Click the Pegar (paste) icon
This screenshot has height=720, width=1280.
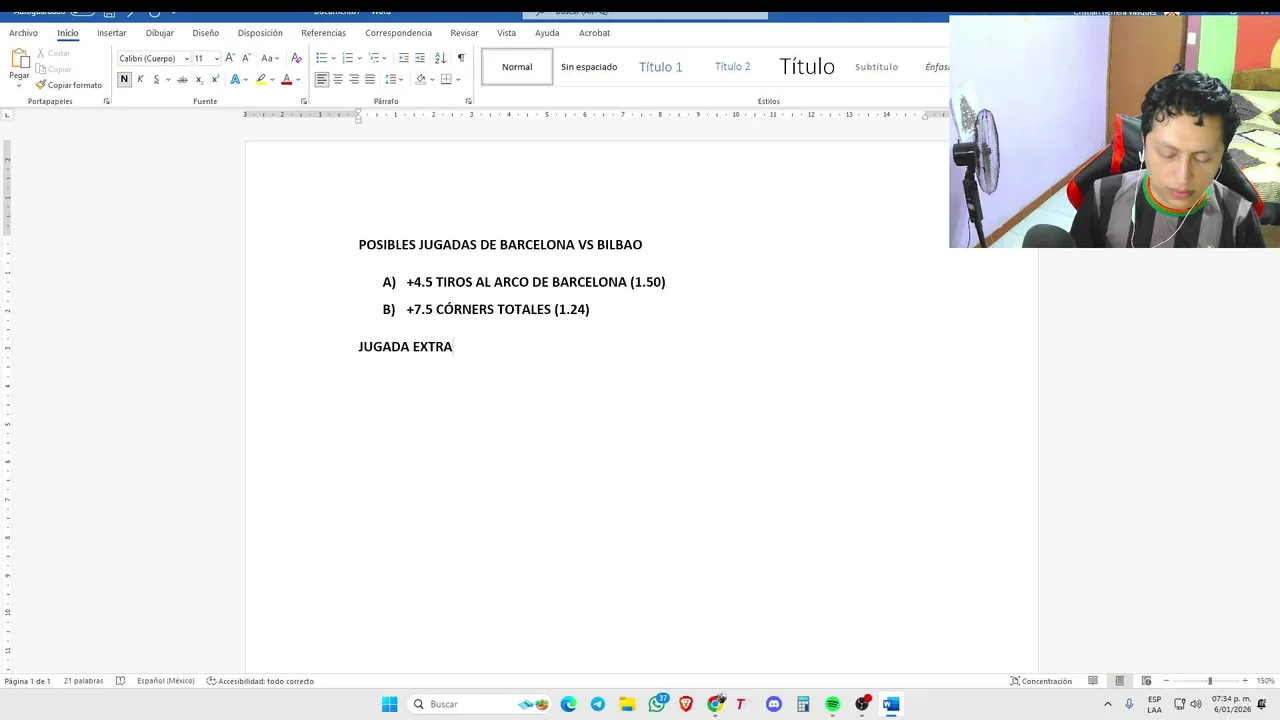(x=19, y=59)
